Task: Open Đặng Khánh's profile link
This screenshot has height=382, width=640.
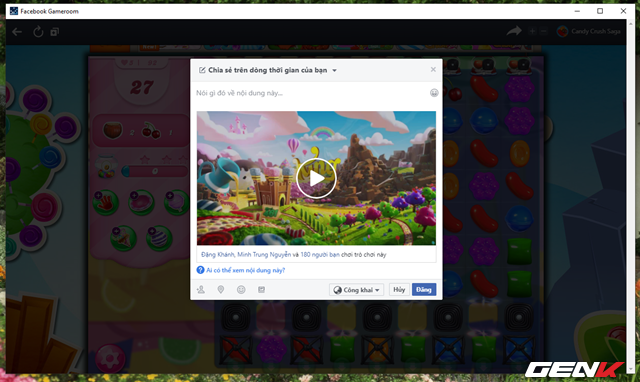Action: 218,255
